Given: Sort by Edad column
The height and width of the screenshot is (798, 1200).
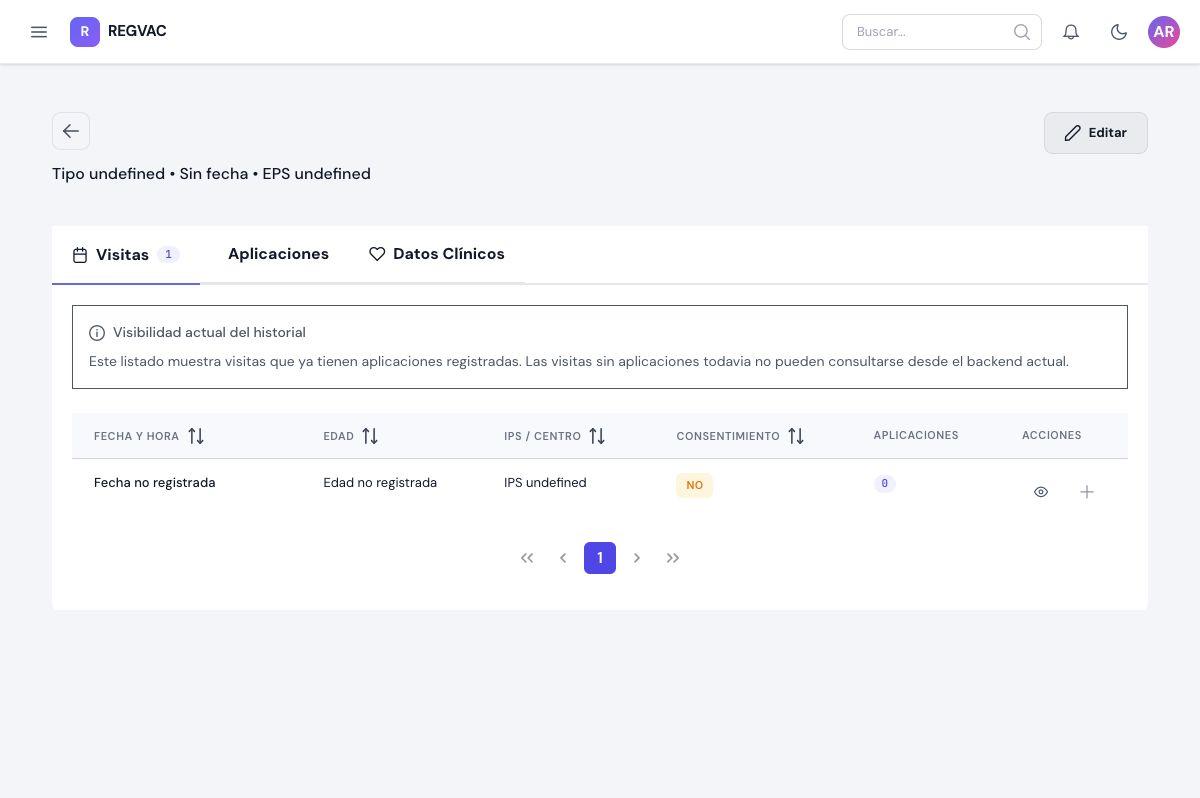Looking at the screenshot, I should point(370,436).
